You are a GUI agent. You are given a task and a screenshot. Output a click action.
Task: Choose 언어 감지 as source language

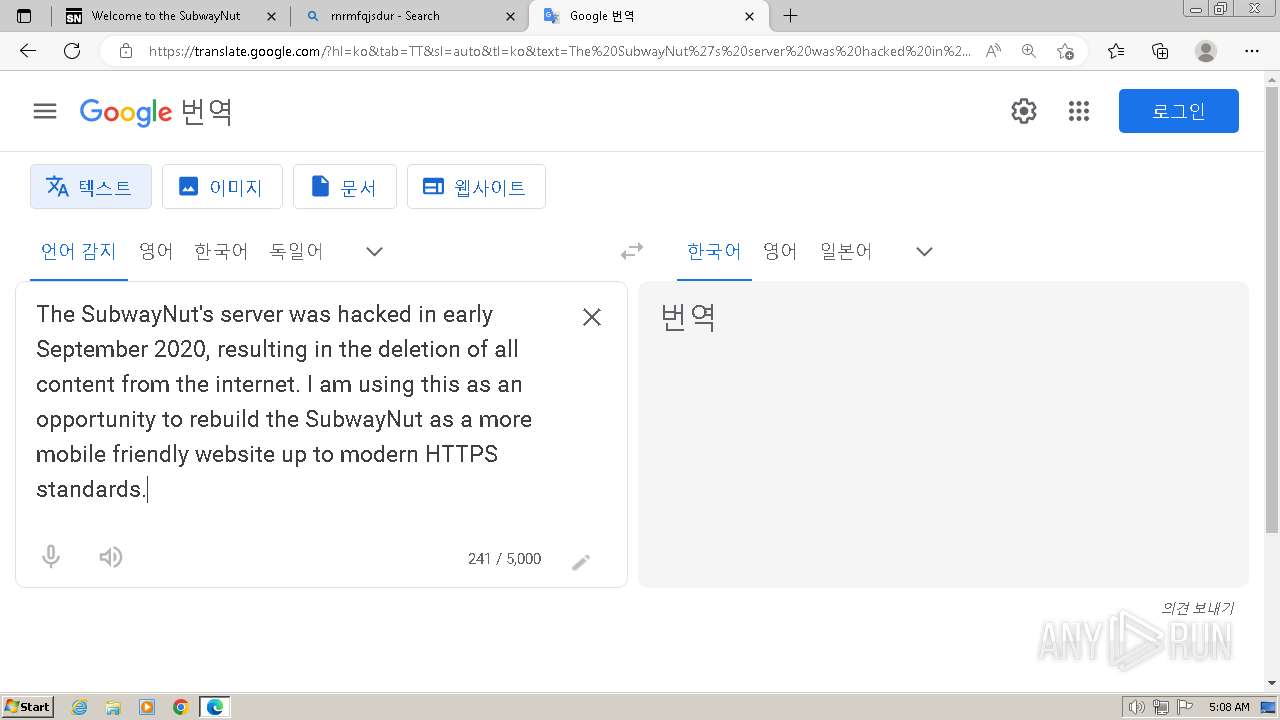click(79, 251)
